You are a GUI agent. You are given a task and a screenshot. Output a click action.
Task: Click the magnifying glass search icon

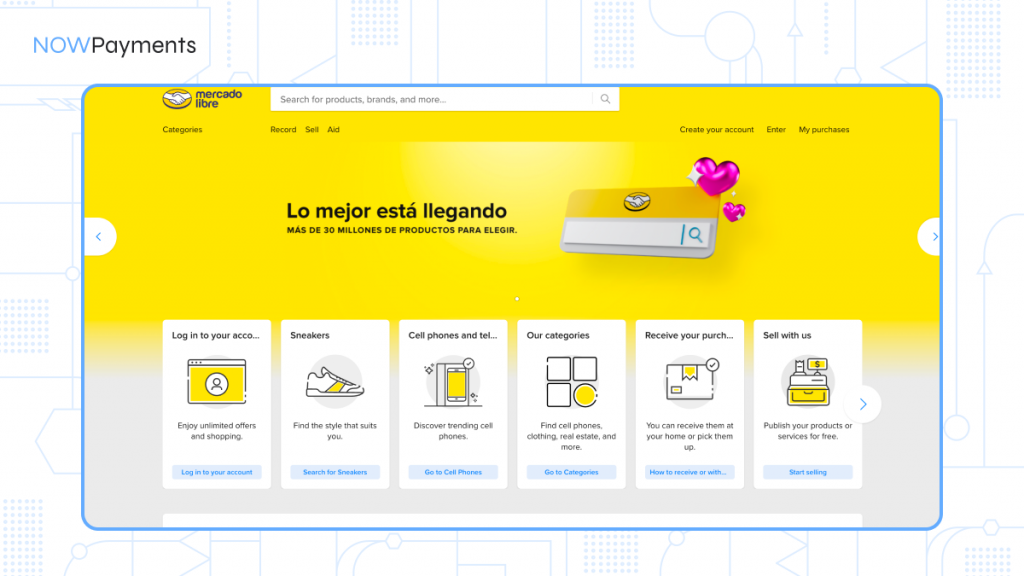pyautogui.click(x=605, y=99)
